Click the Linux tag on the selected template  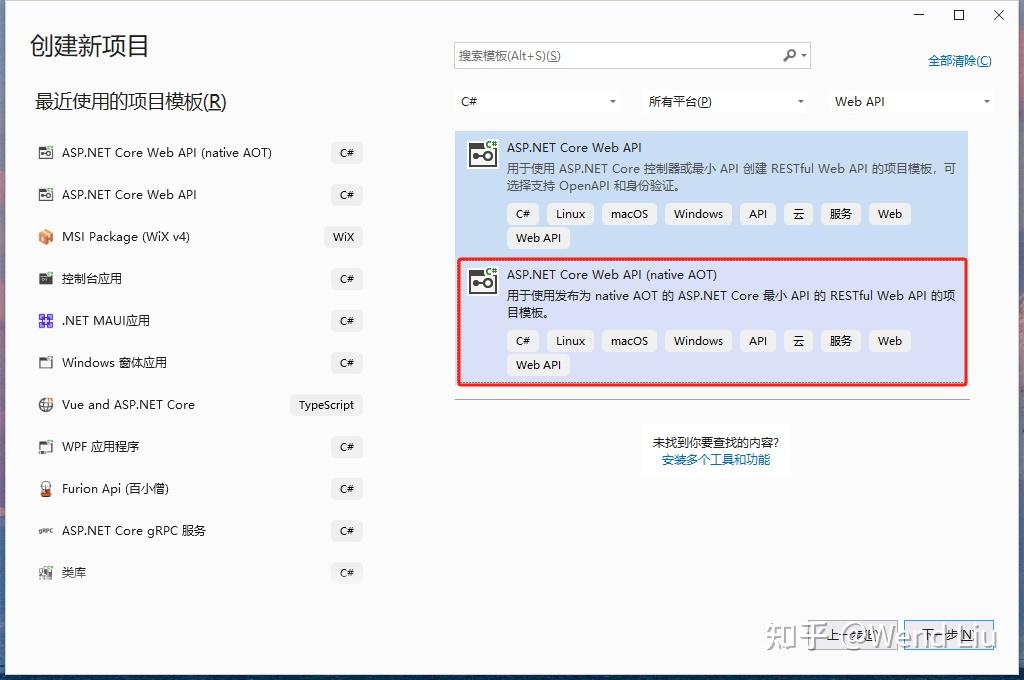point(570,341)
